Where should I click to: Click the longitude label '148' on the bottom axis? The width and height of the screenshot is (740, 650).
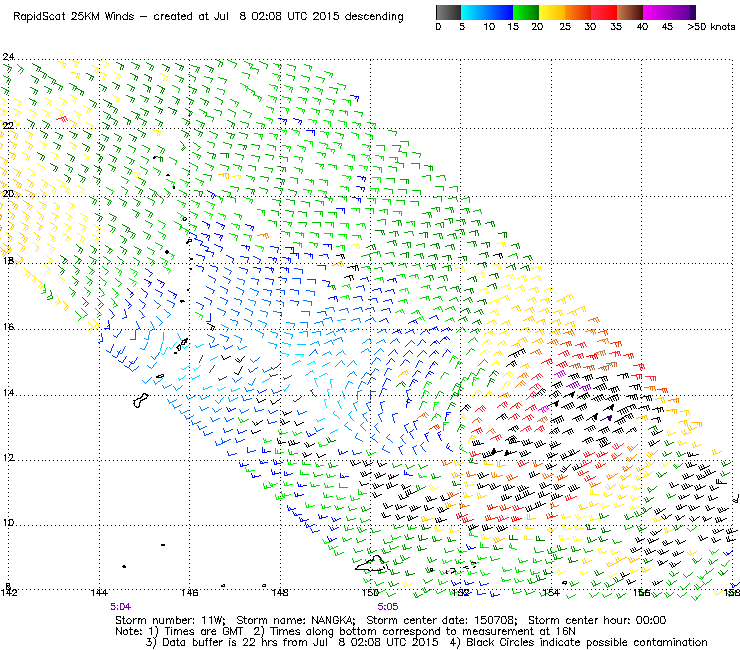click(x=280, y=593)
